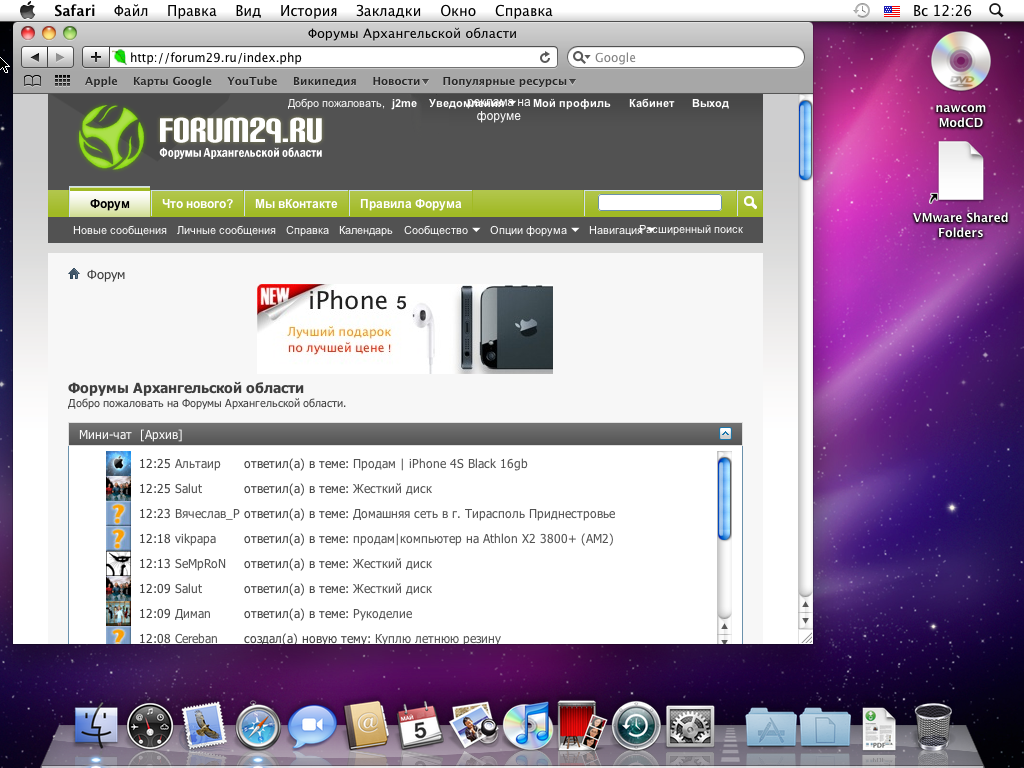Show Top Sites grid icon
Viewport: 1024px width, 768px height.
[x=63, y=80]
